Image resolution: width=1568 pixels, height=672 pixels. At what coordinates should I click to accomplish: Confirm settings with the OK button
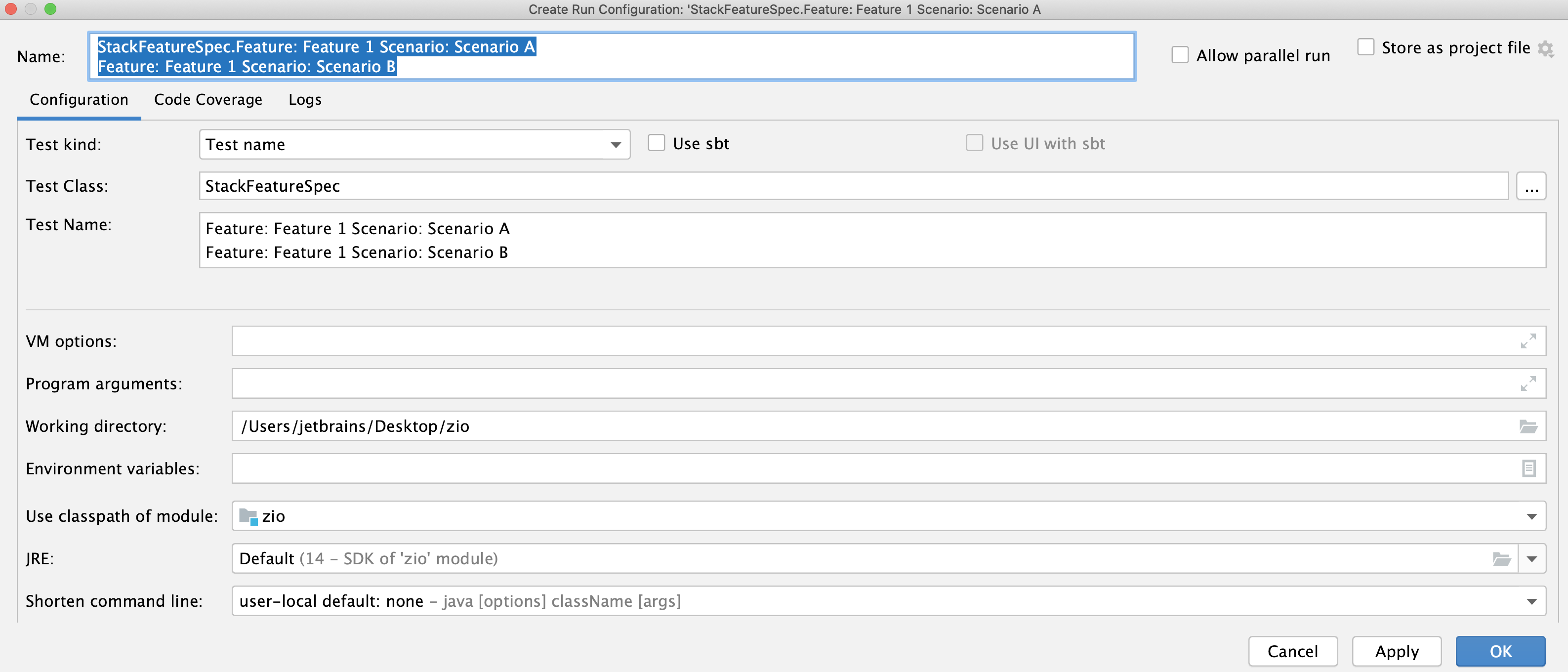click(1500, 651)
